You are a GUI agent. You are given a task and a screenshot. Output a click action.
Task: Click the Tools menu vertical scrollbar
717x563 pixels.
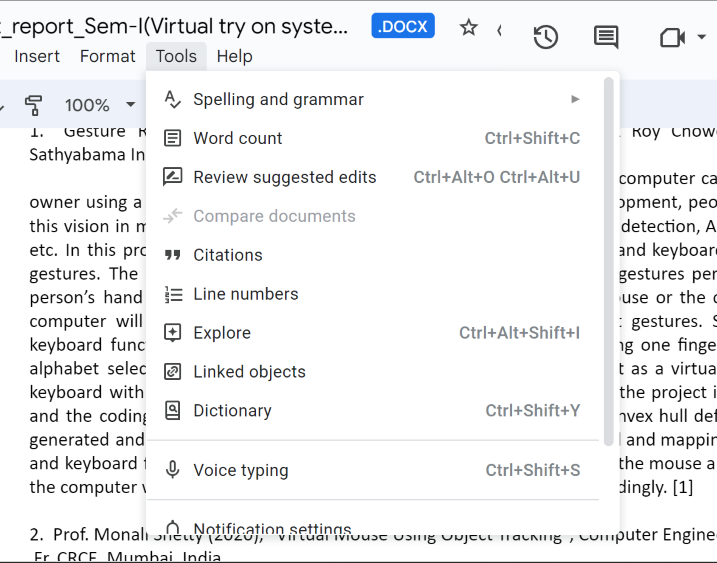[x=609, y=260]
